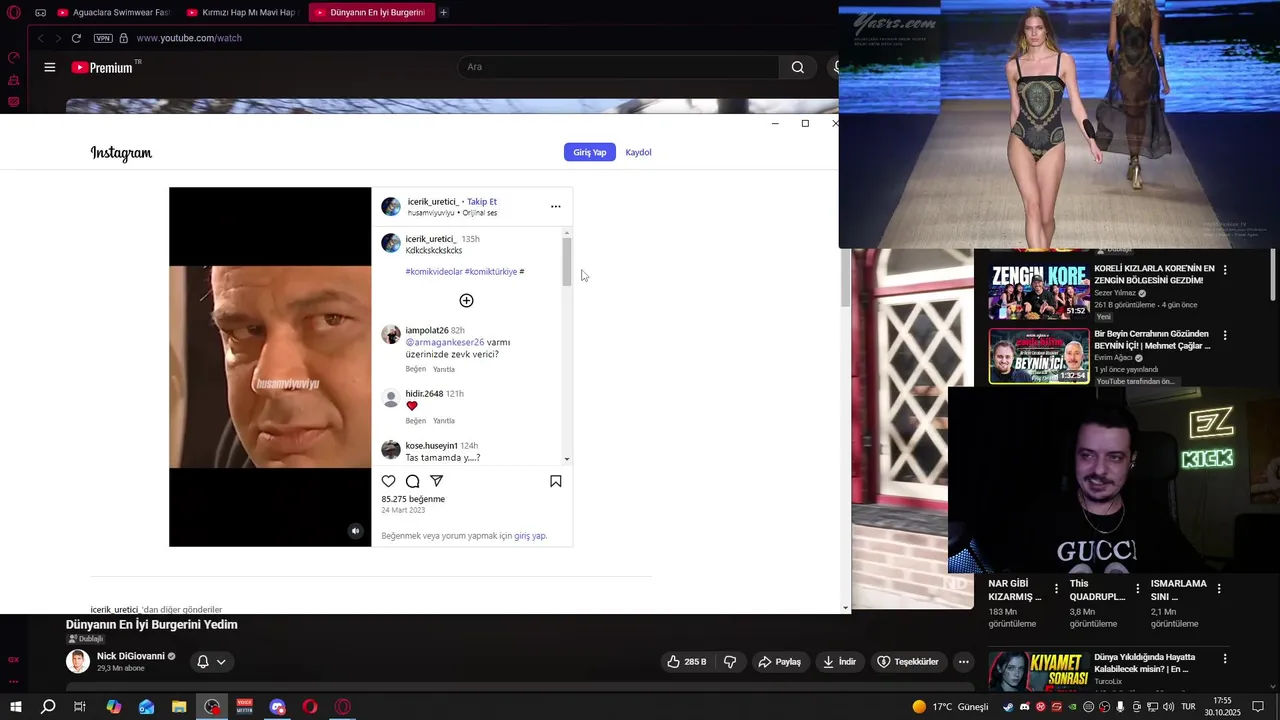Open a new browser tab
This screenshot has width=1280, height=720.
pos(444,12)
